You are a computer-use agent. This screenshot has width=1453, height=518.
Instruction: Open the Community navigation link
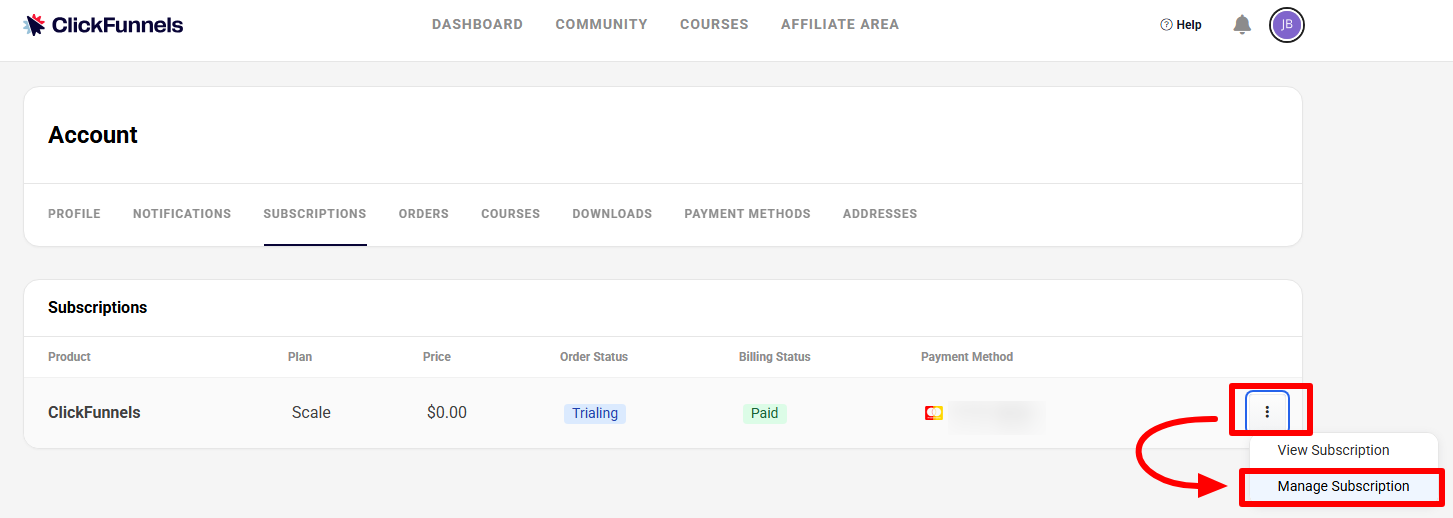(x=601, y=25)
